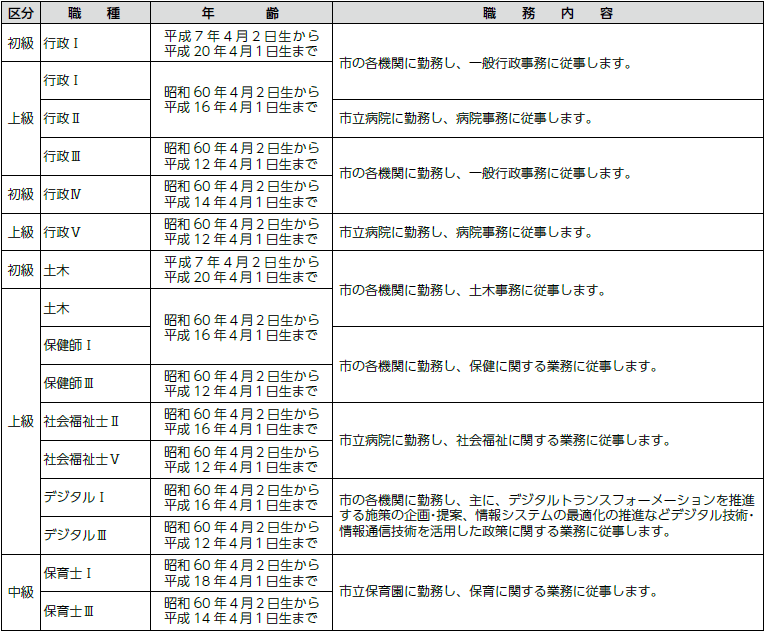The image size is (764, 633).
Task: Select the 保健師Ⅰ cell
Action: click(x=68, y=346)
